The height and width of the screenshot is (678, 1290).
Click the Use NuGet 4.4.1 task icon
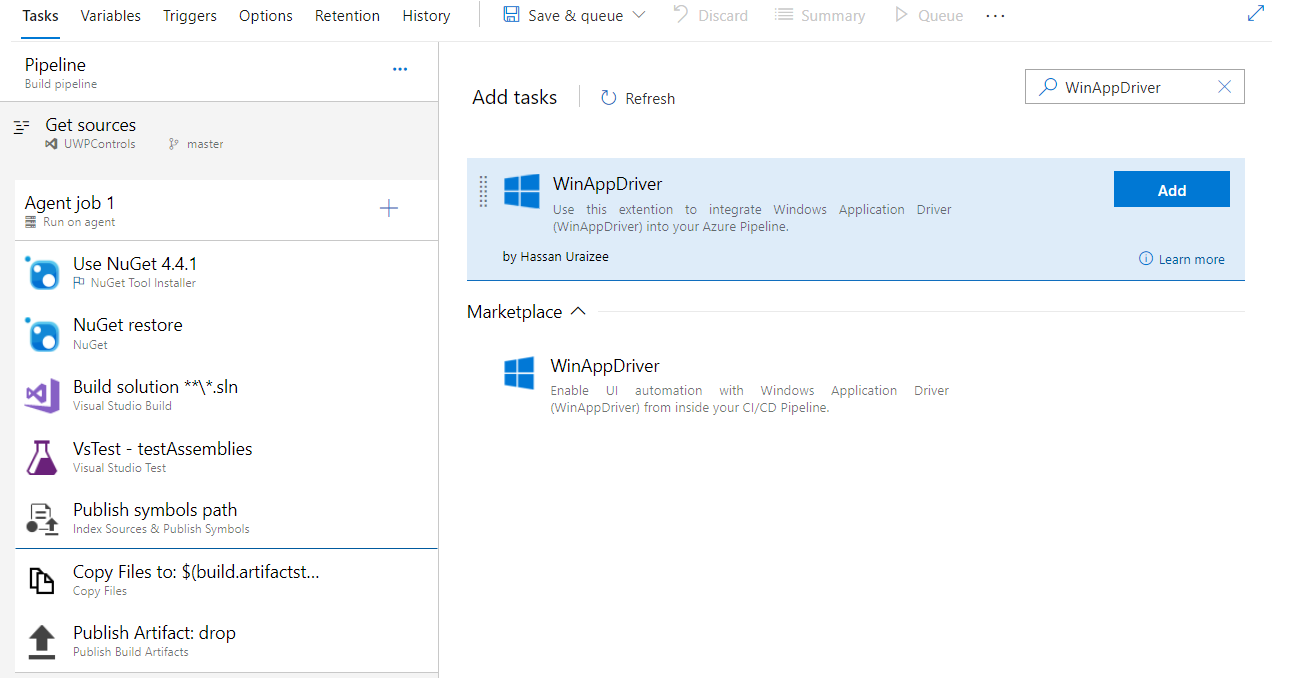pyautogui.click(x=42, y=273)
